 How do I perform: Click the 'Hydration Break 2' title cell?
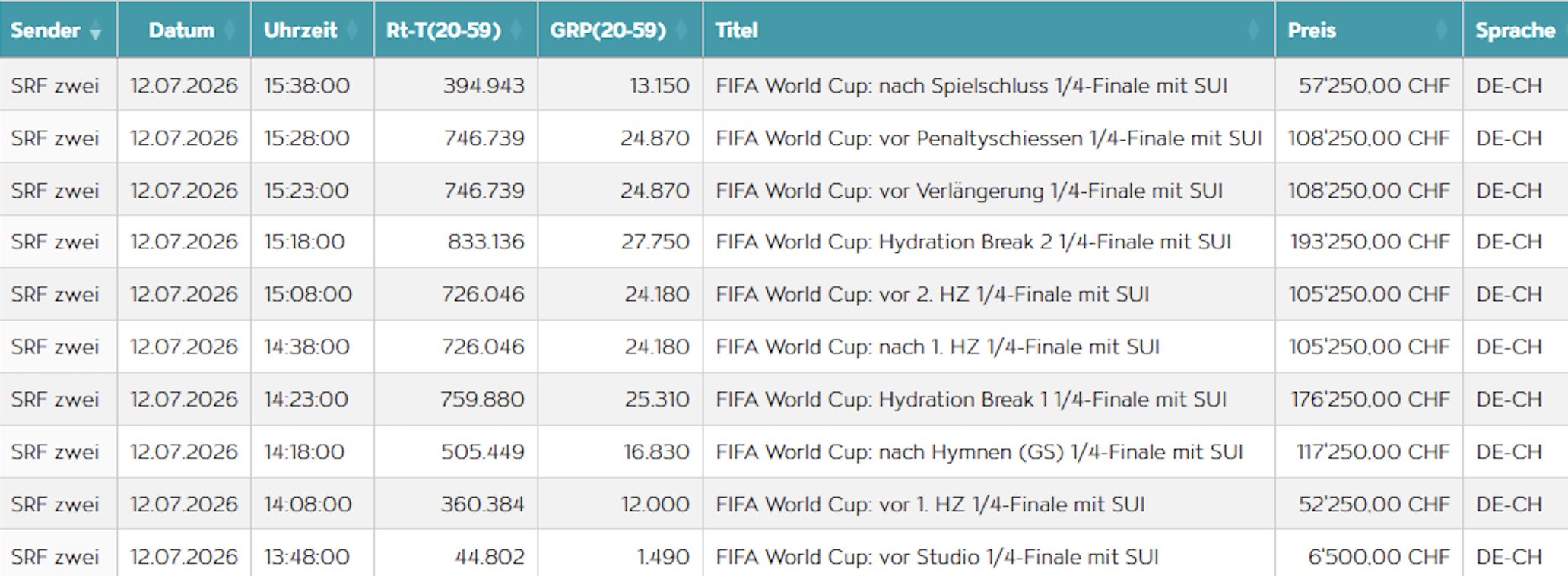(x=973, y=242)
